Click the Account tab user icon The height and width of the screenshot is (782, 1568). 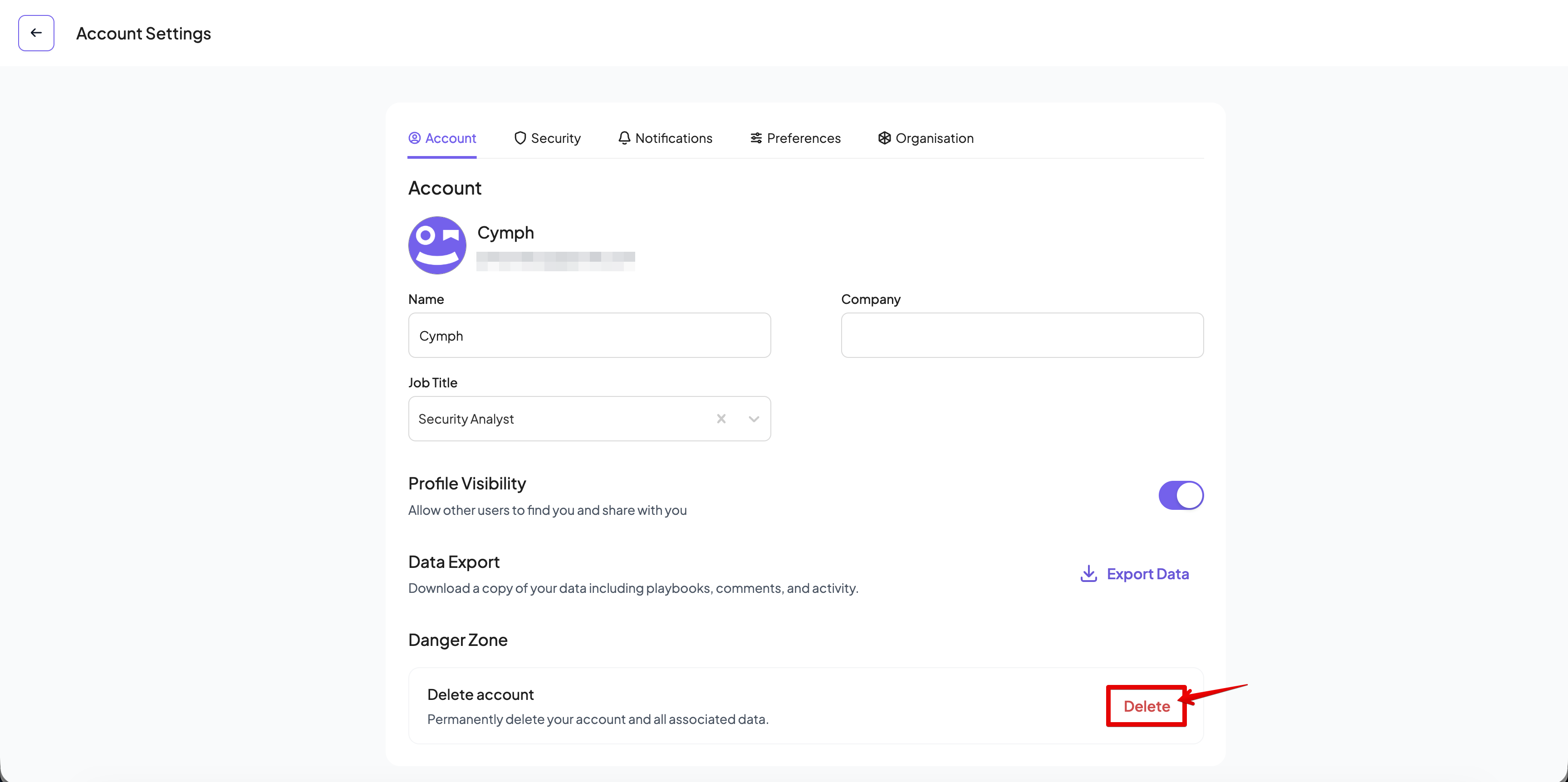(415, 138)
